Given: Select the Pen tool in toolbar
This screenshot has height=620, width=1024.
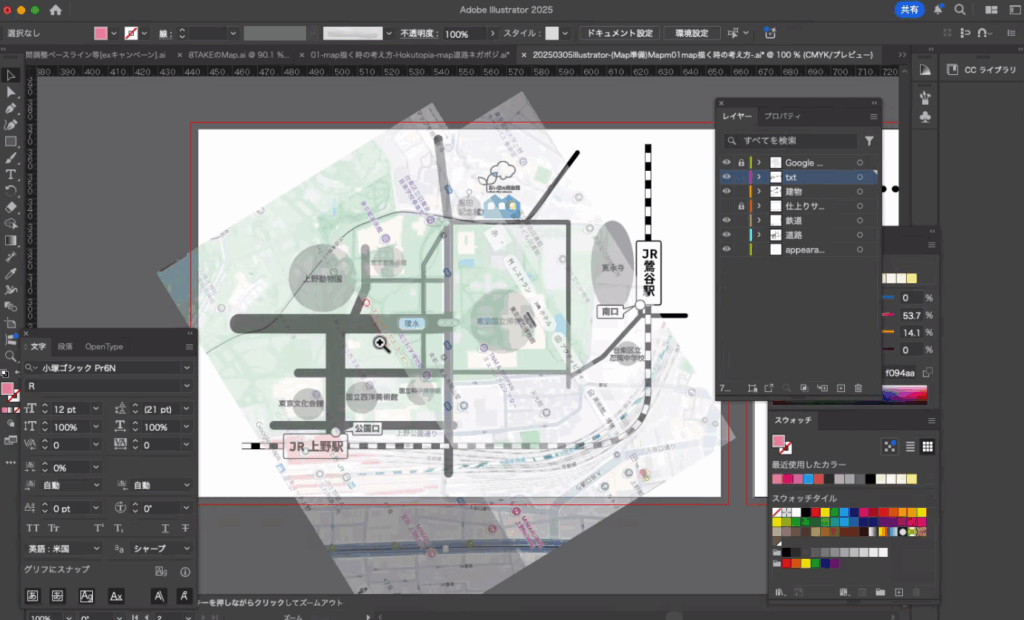Looking at the screenshot, I should 11,108.
